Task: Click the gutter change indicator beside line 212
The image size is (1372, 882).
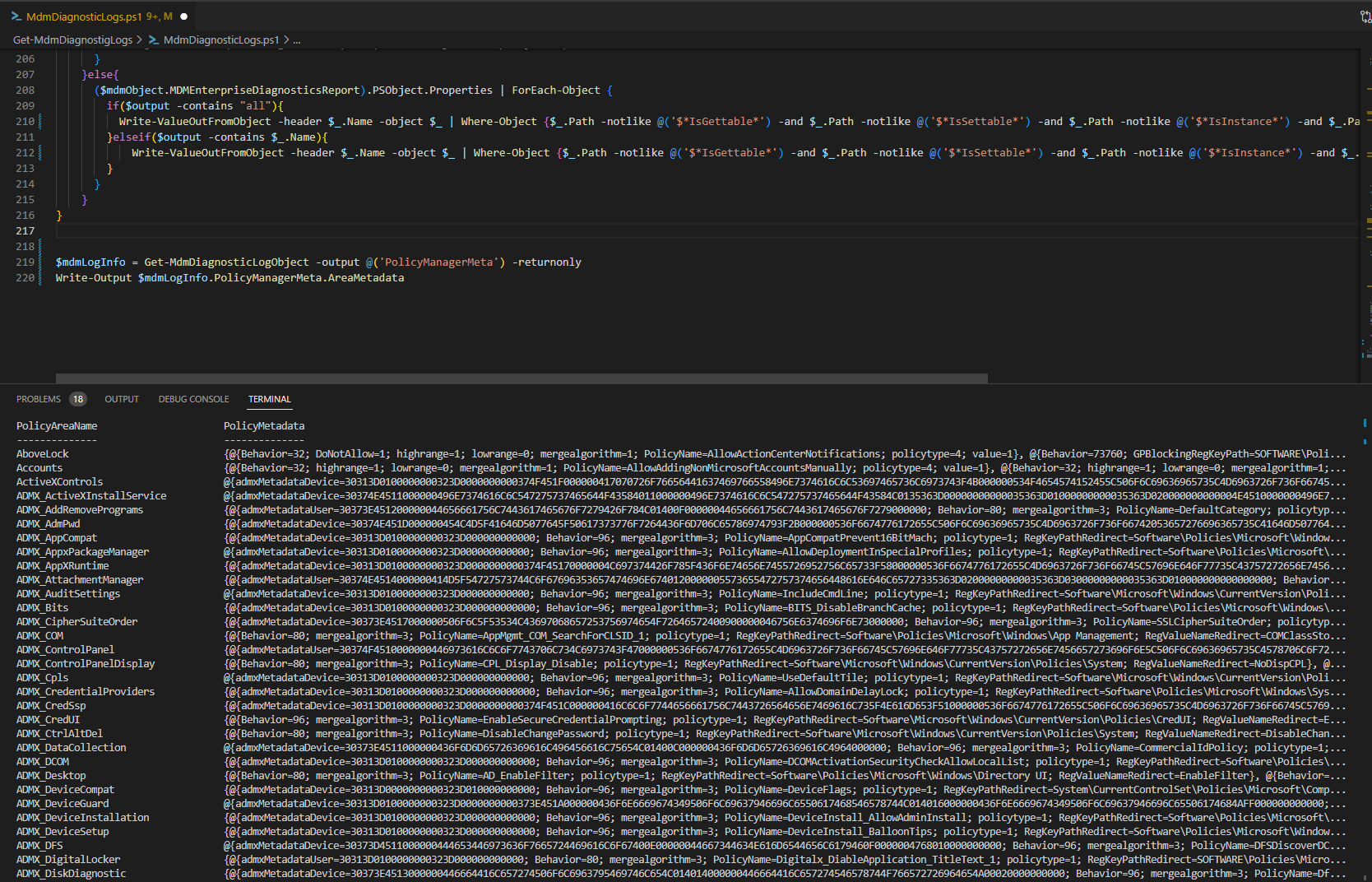Action: pyautogui.click(x=39, y=152)
